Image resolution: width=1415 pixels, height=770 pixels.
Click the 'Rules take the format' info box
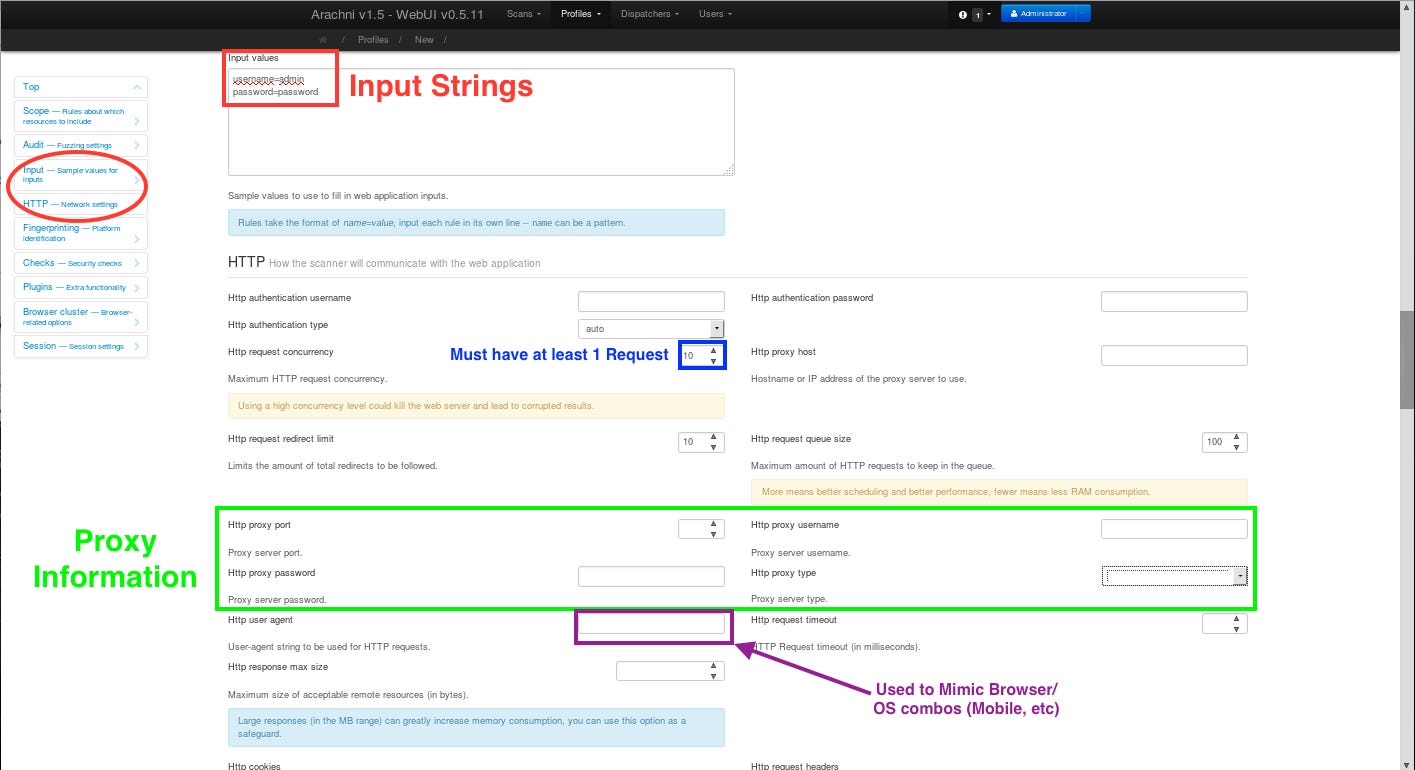pyautogui.click(x=476, y=222)
